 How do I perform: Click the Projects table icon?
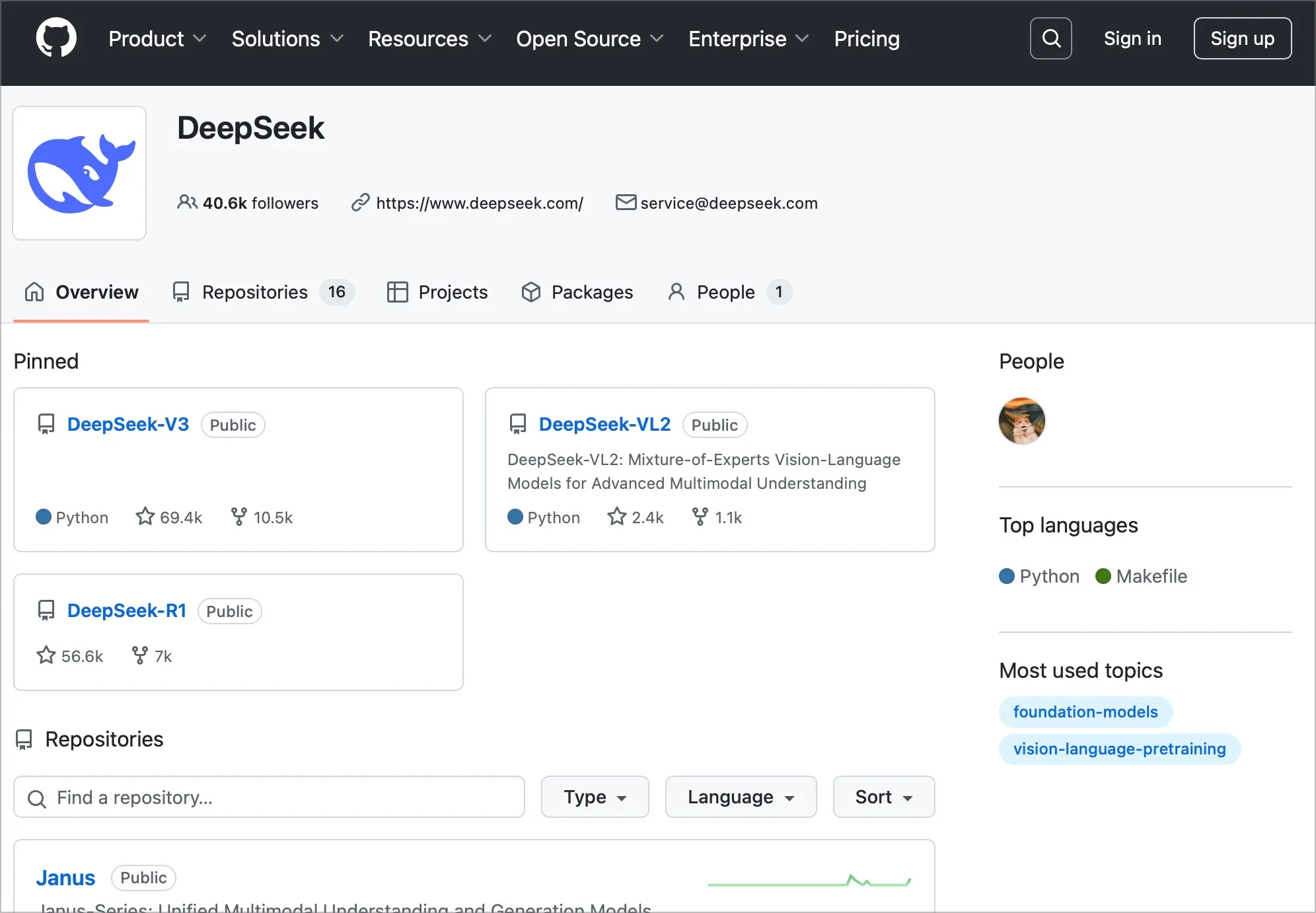397,291
